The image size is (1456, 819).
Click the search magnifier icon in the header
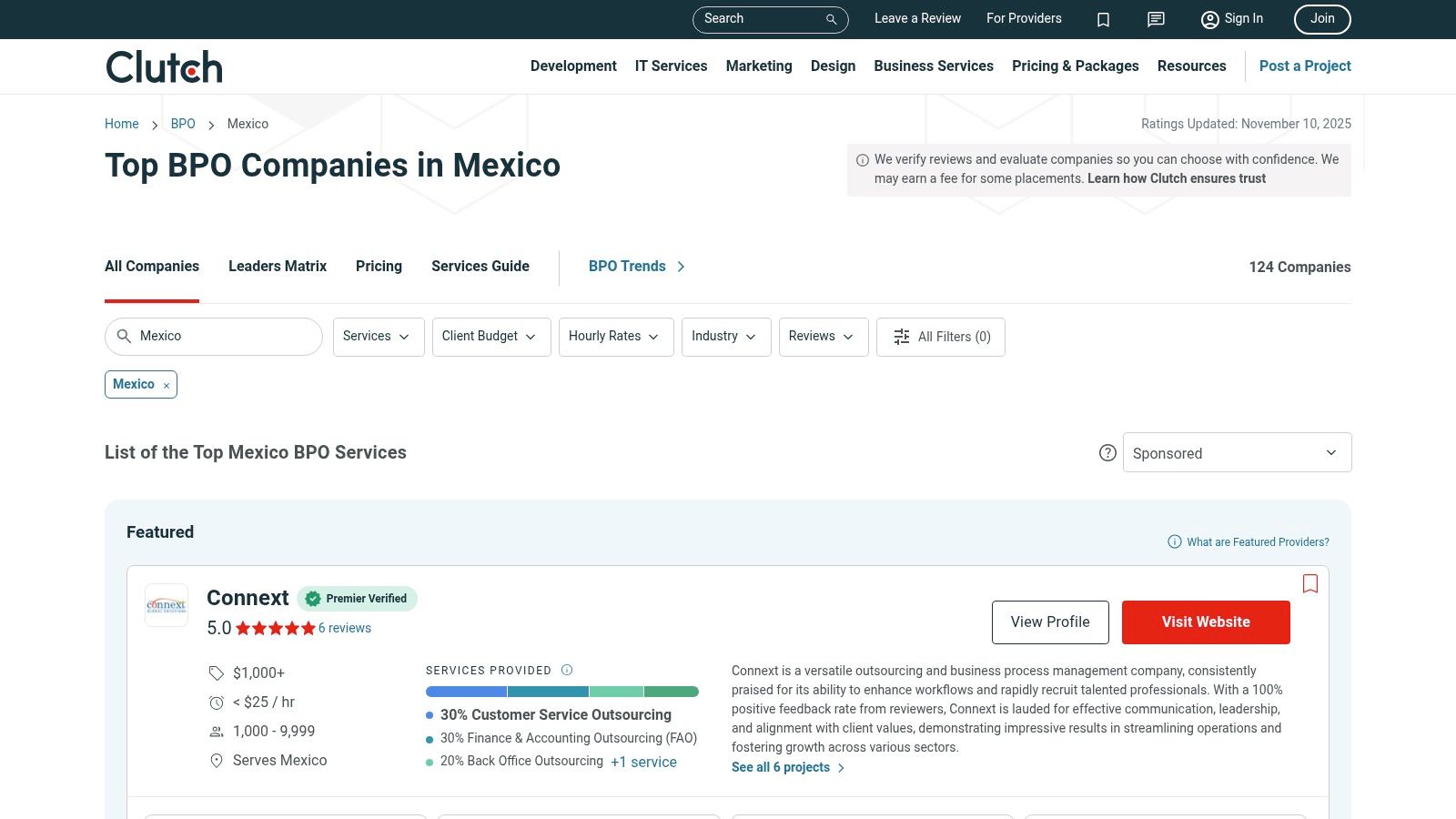pyautogui.click(x=829, y=19)
